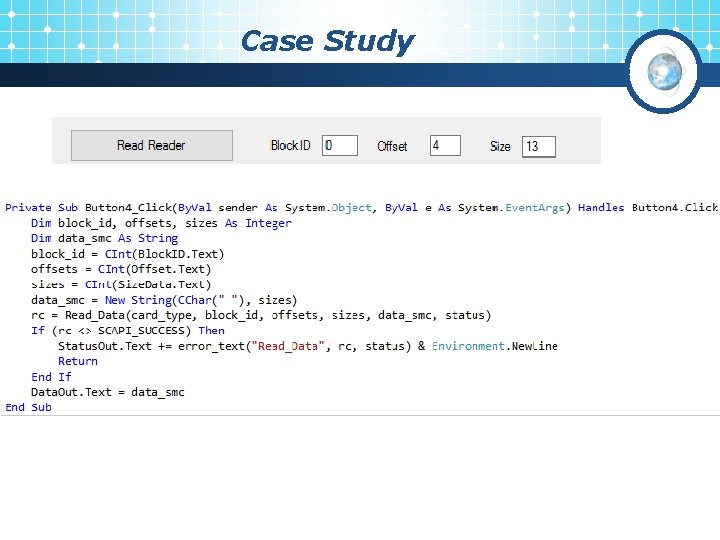Click the 'Size' label text
The height and width of the screenshot is (540, 720).
point(500,146)
